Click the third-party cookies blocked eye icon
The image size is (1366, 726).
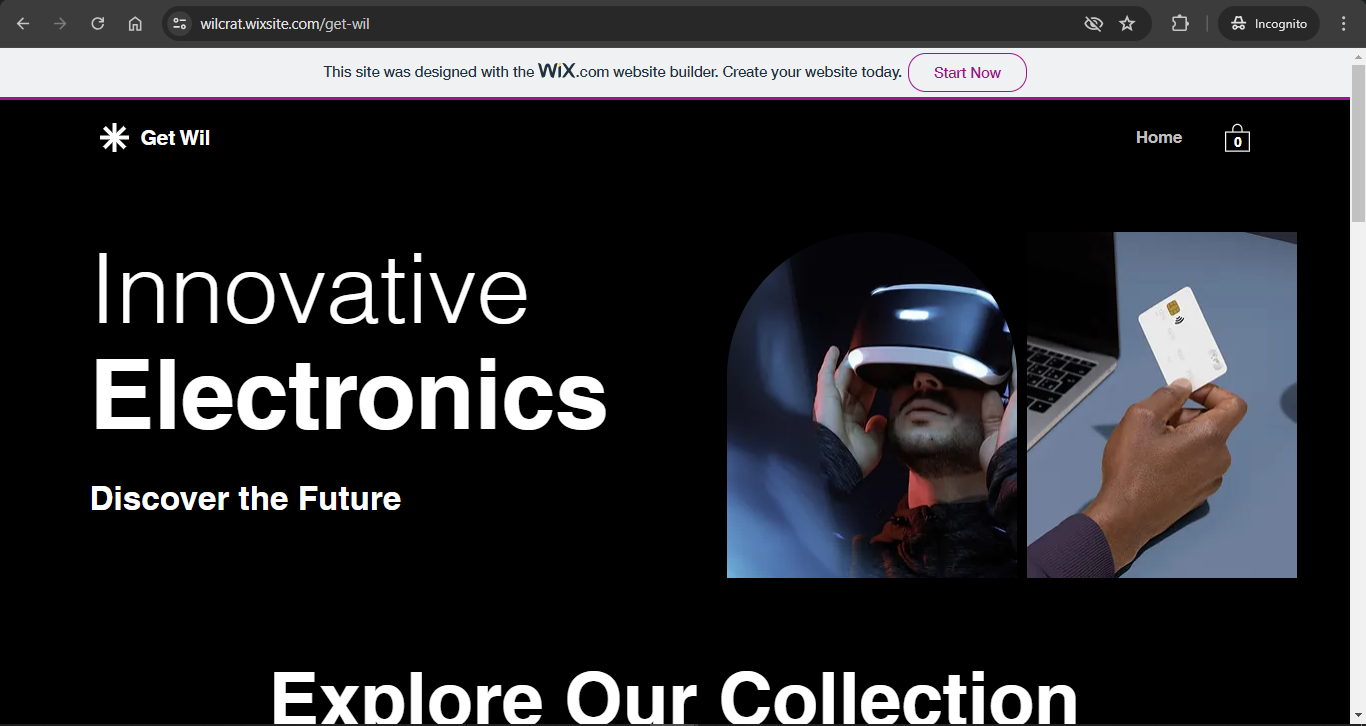pyautogui.click(x=1093, y=23)
